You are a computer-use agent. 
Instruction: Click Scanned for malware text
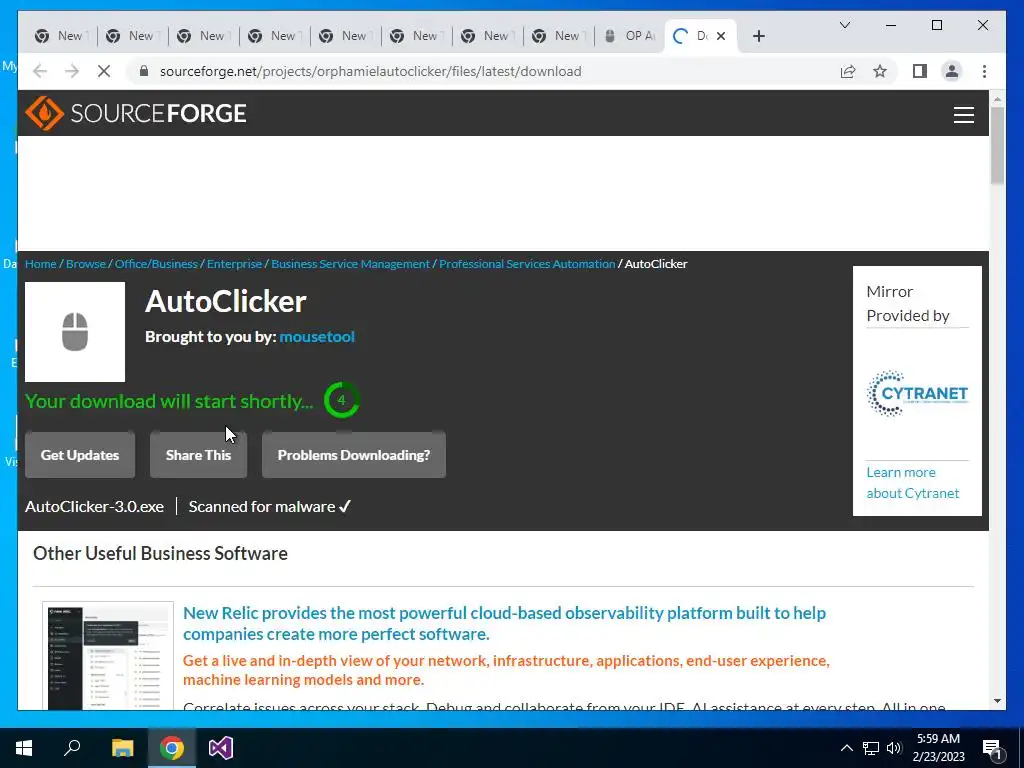270,507
